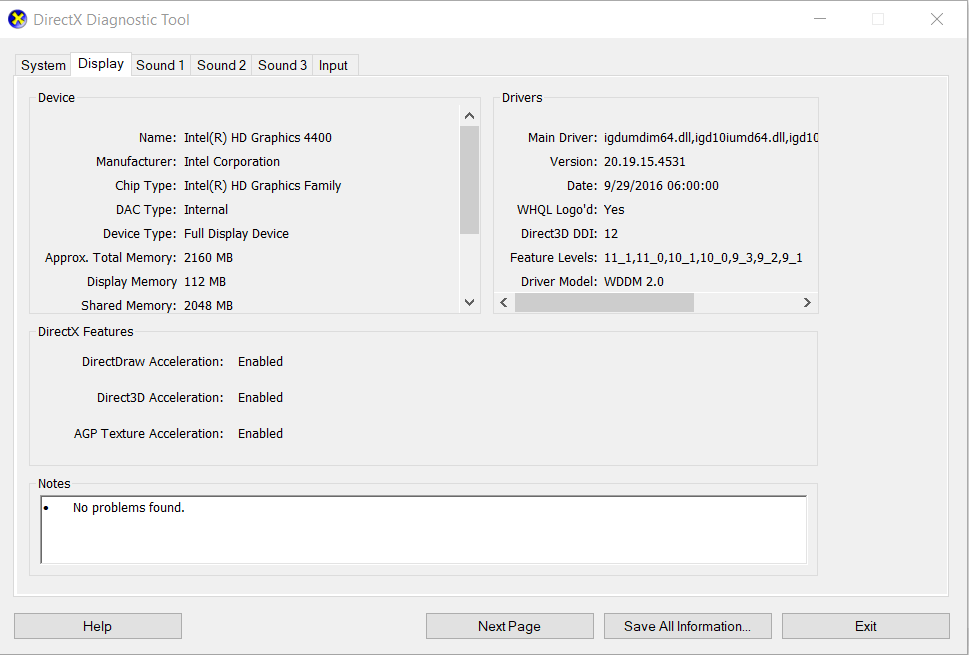Click the Exit button
Image resolution: width=969 pixels, height=655 pixels.
tap(865, 626)
